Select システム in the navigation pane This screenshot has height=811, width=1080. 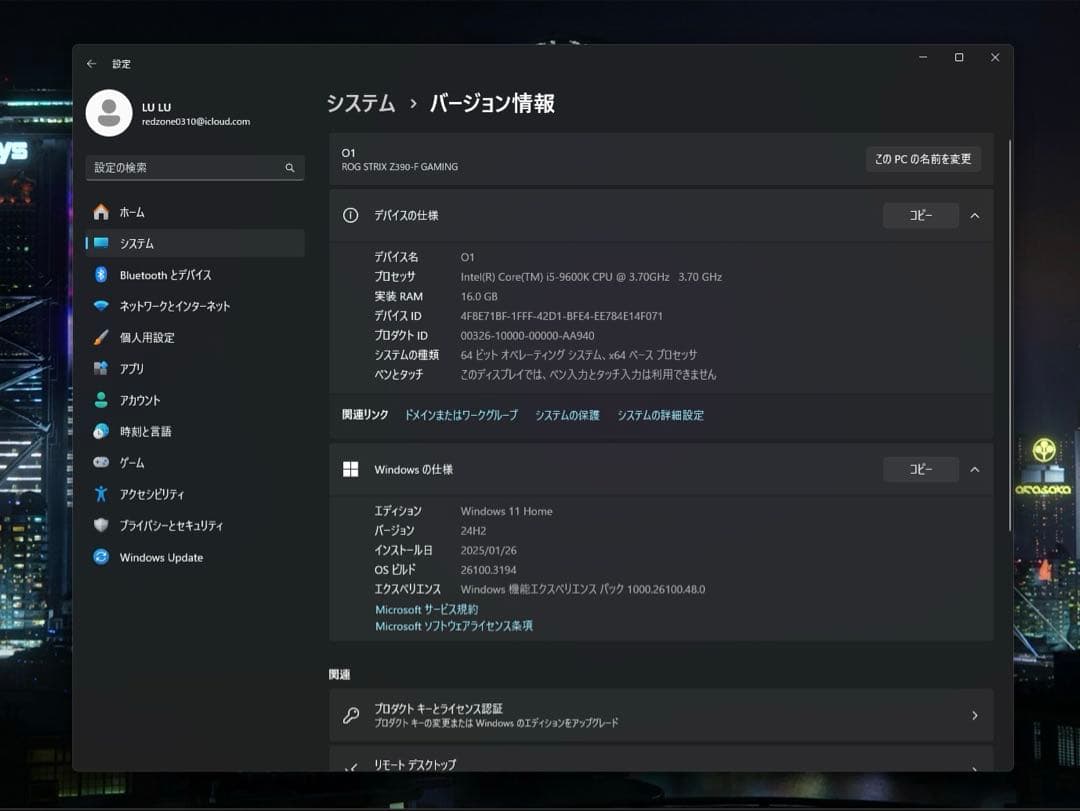[135, 243]
